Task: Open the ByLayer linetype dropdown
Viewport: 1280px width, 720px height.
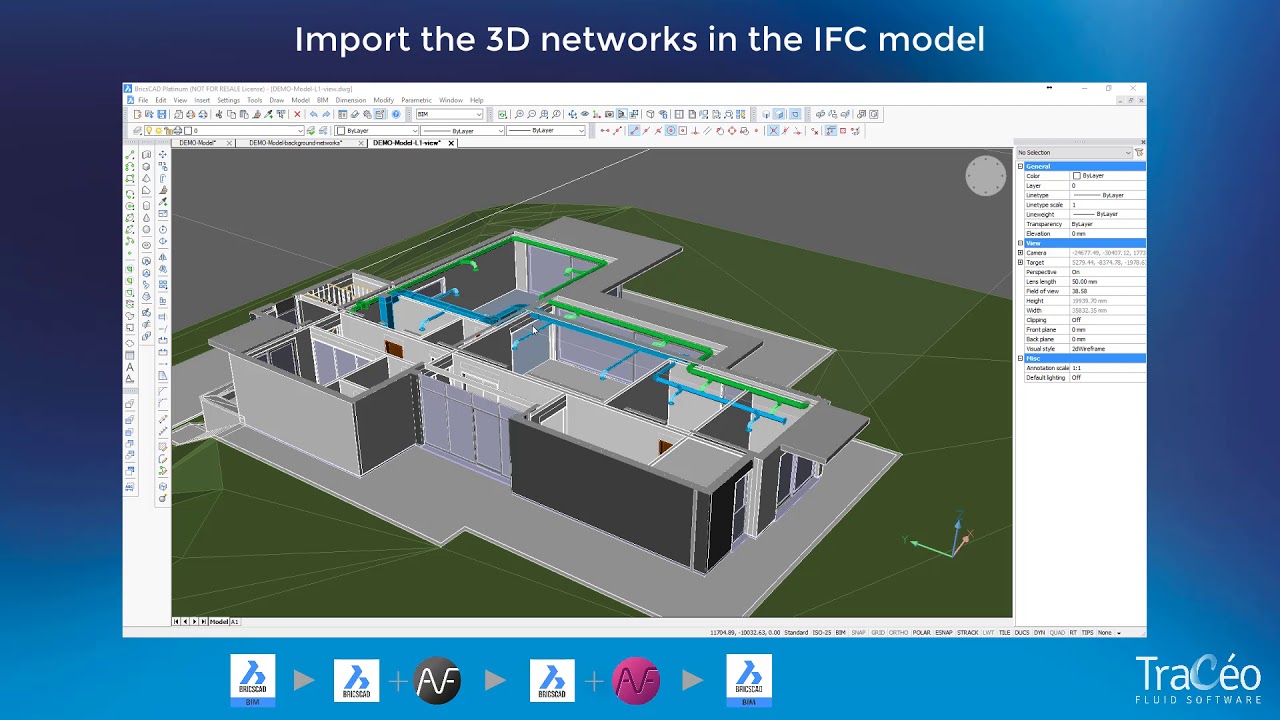Action: 462,130
